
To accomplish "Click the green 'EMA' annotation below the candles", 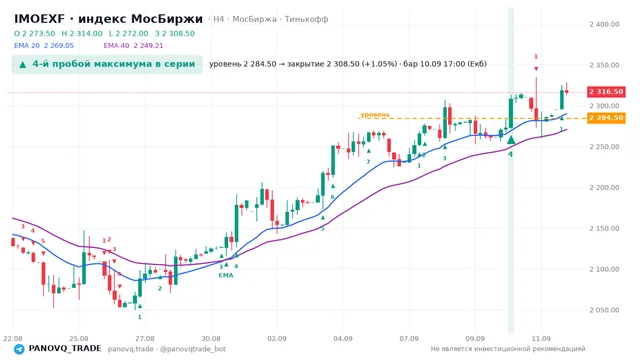I will click(226, 276).
